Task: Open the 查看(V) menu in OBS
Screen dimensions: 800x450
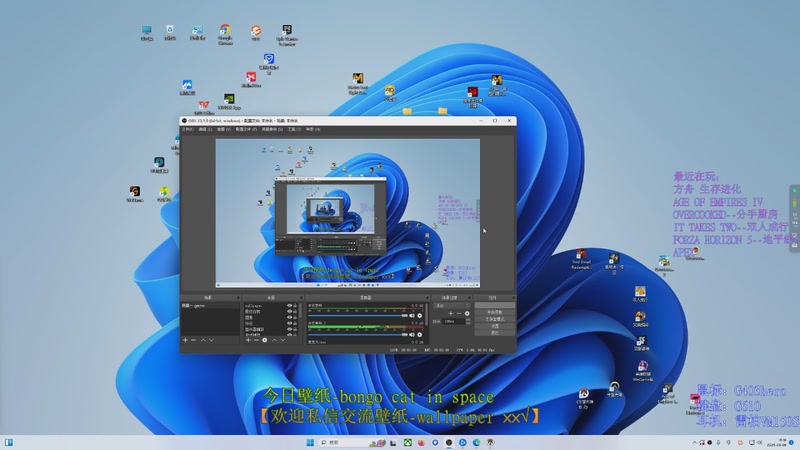Action: pyautogui.click(x=224, y=129)
